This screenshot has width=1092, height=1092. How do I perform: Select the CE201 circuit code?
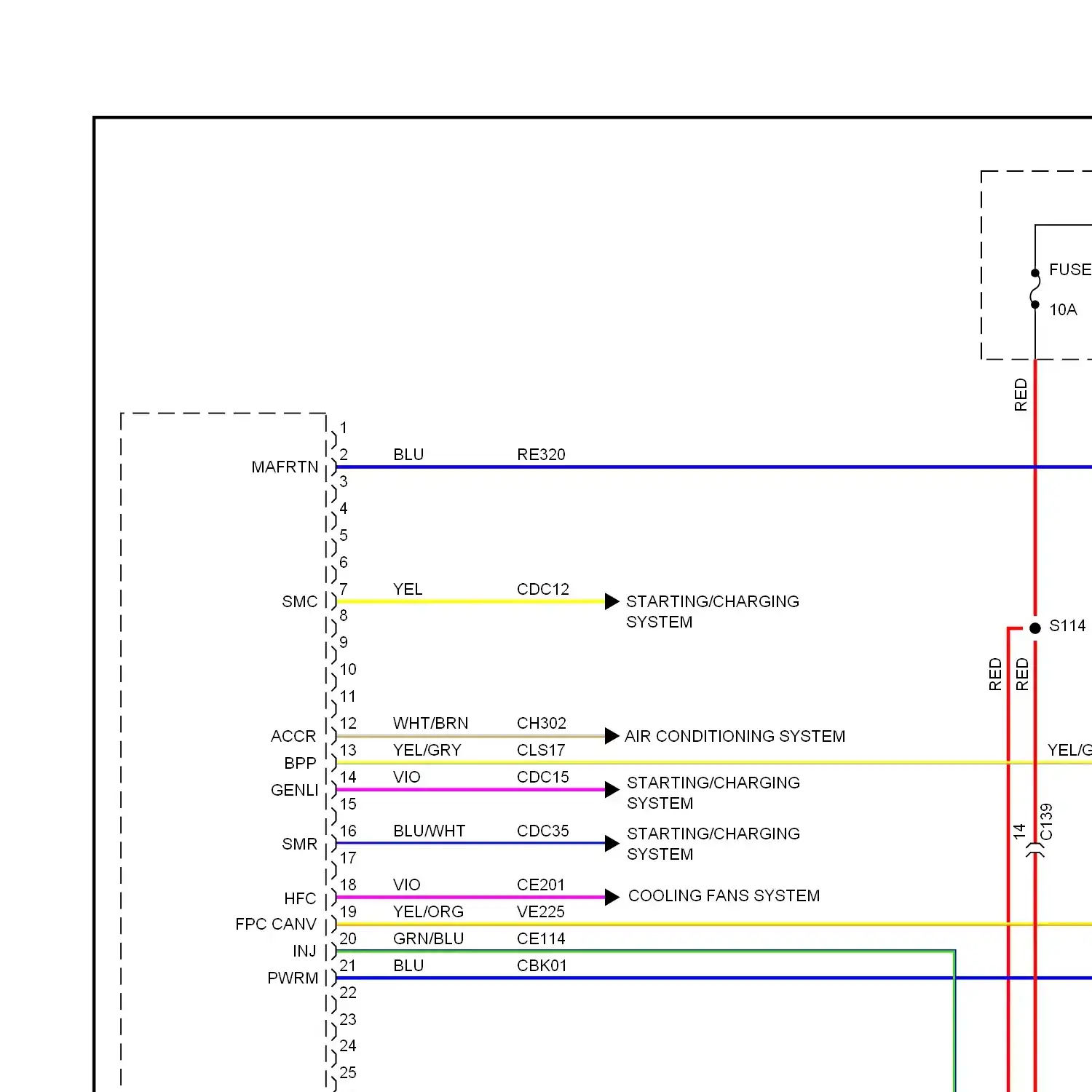[541, 885]
